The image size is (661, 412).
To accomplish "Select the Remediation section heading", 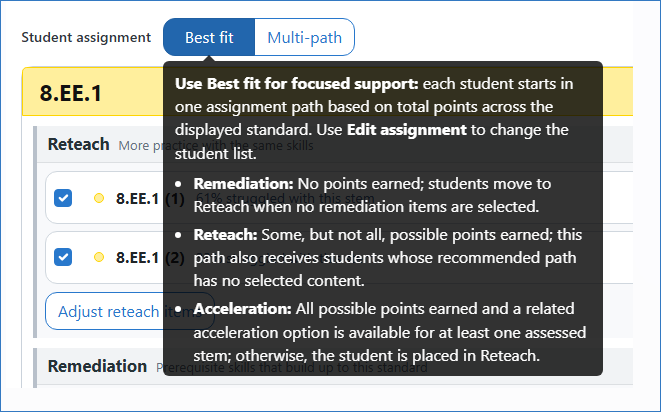I will (97, 366).
